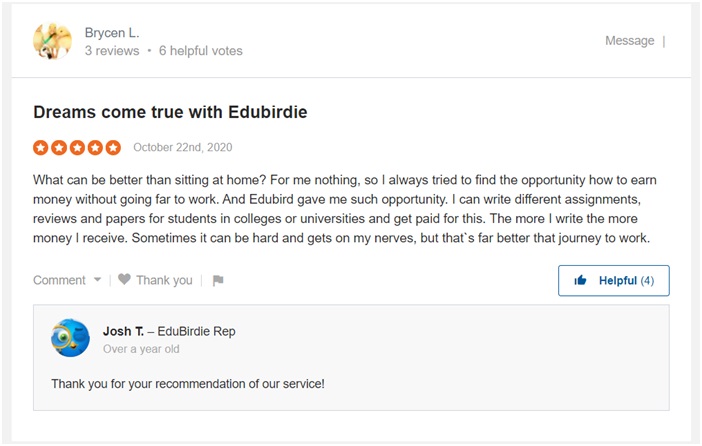Click the Over a year old timestamp
This screenshot has height=446, width=702.
pos(141,349)
